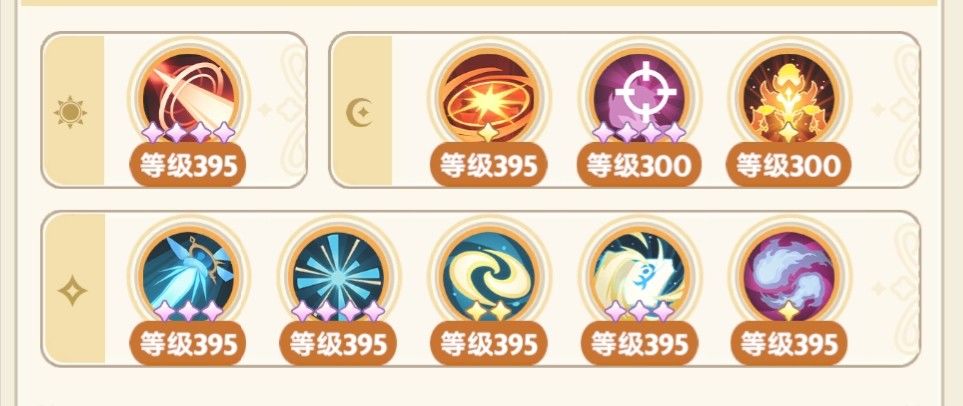Select the purple smoke cloud skill
This screenshot has width=963, height=406.
tap(789, 277)
